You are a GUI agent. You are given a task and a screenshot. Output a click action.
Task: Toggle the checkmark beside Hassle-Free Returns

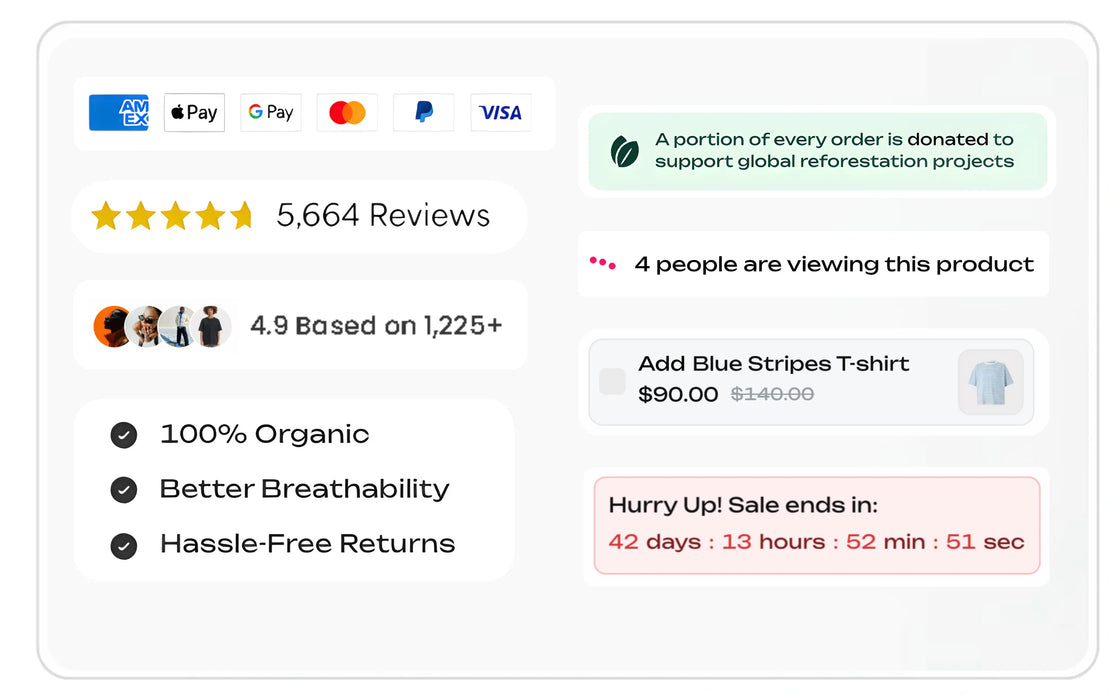[123, 546]
